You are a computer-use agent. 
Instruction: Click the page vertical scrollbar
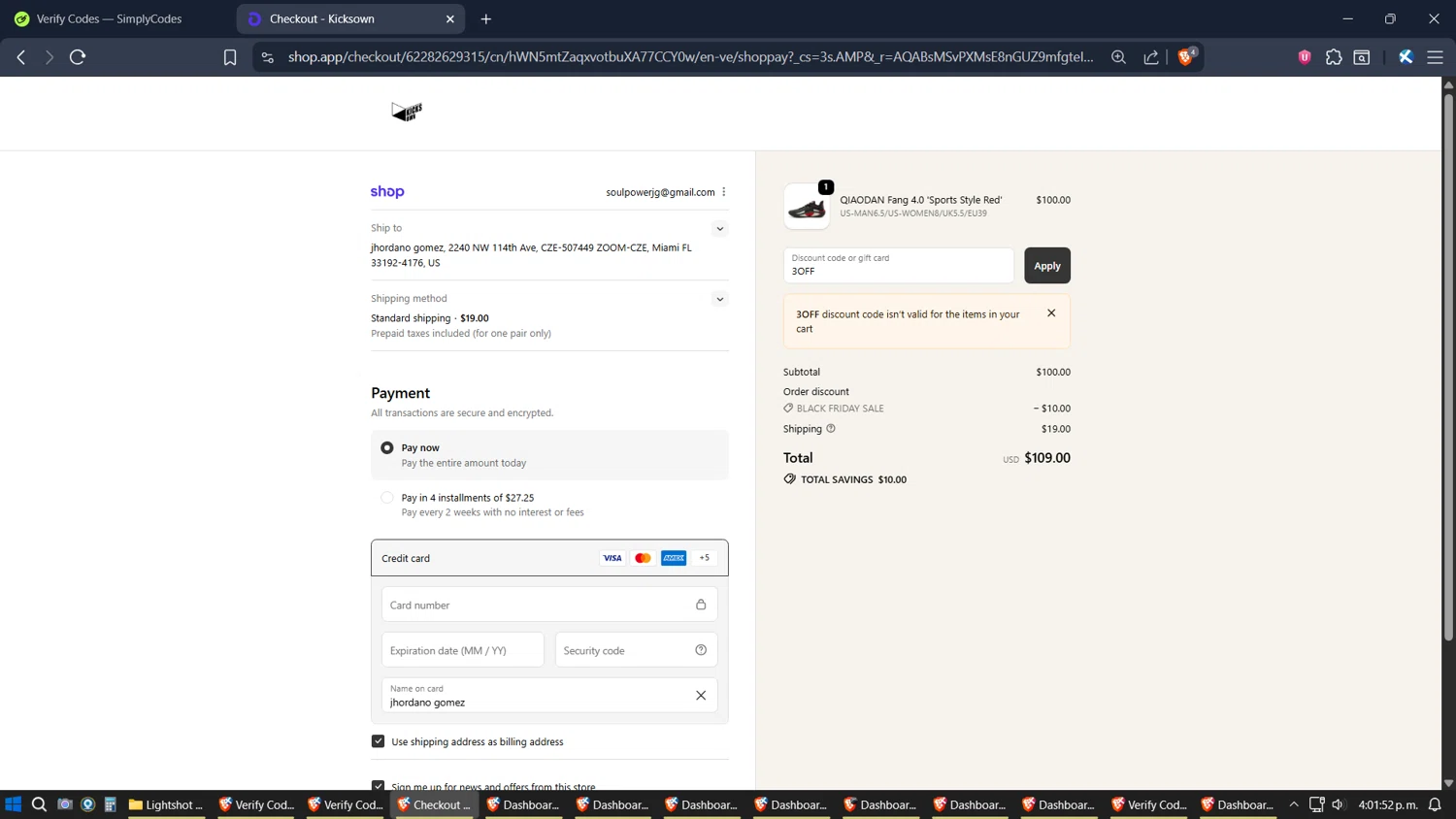coord(1448,369)
